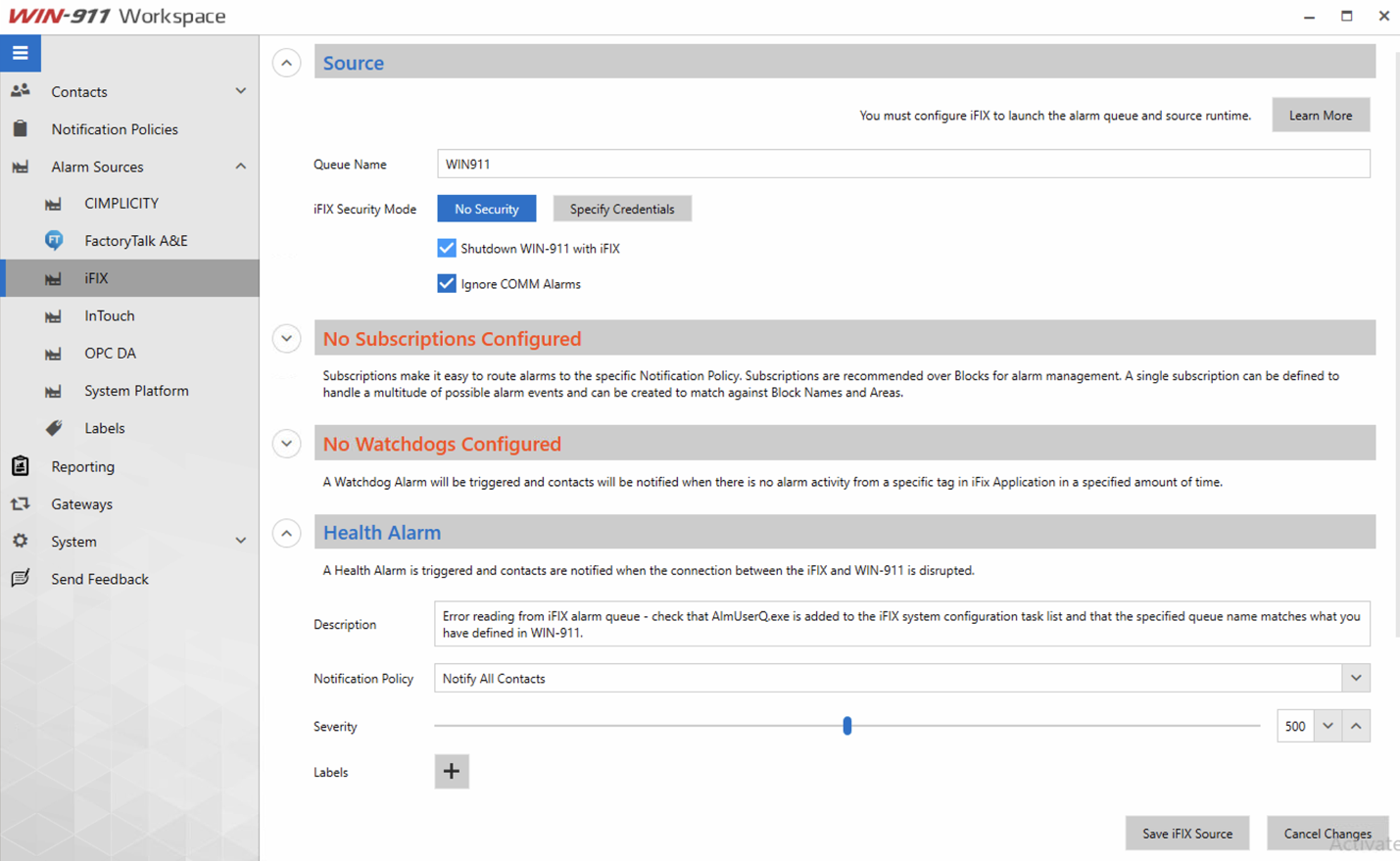Image resolution: width=1400 pixels, height=861 pixels.
Task: Click the Reporting clipboard icon
Action: pyautogui.click(x=20, y=466)
